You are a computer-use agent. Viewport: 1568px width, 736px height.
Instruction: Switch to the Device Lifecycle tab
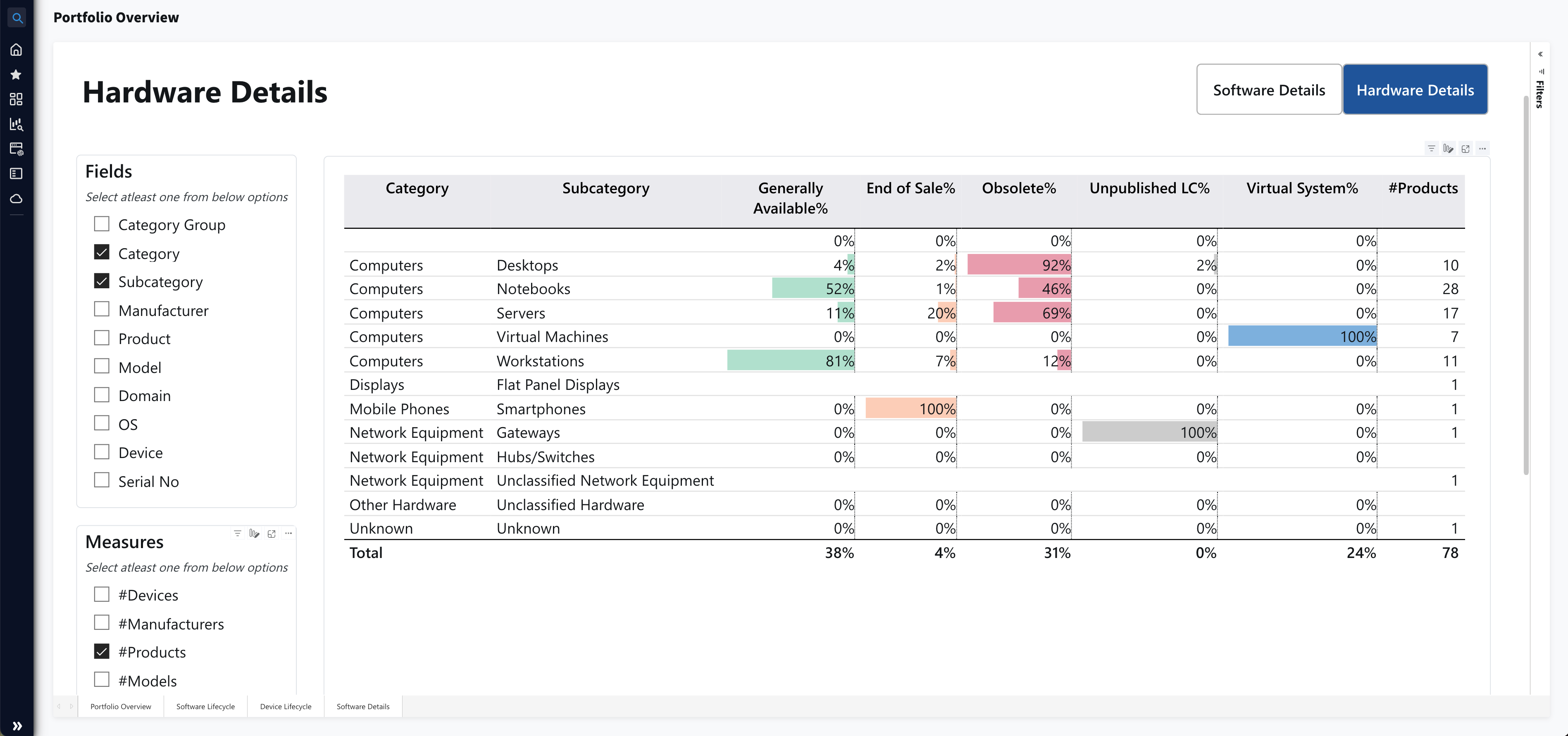(285, 706)
